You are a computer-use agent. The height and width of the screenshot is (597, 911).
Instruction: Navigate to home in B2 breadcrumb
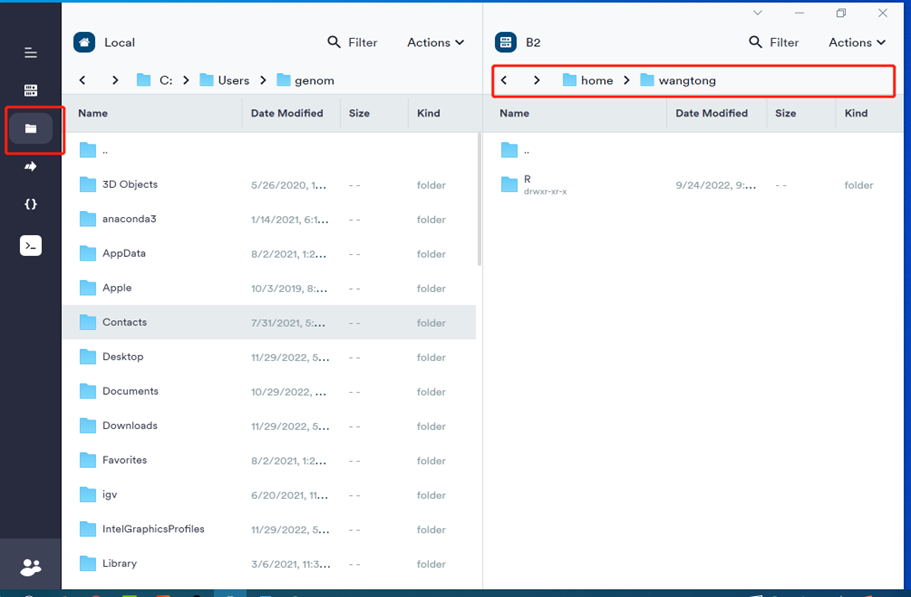pos(588,80)
